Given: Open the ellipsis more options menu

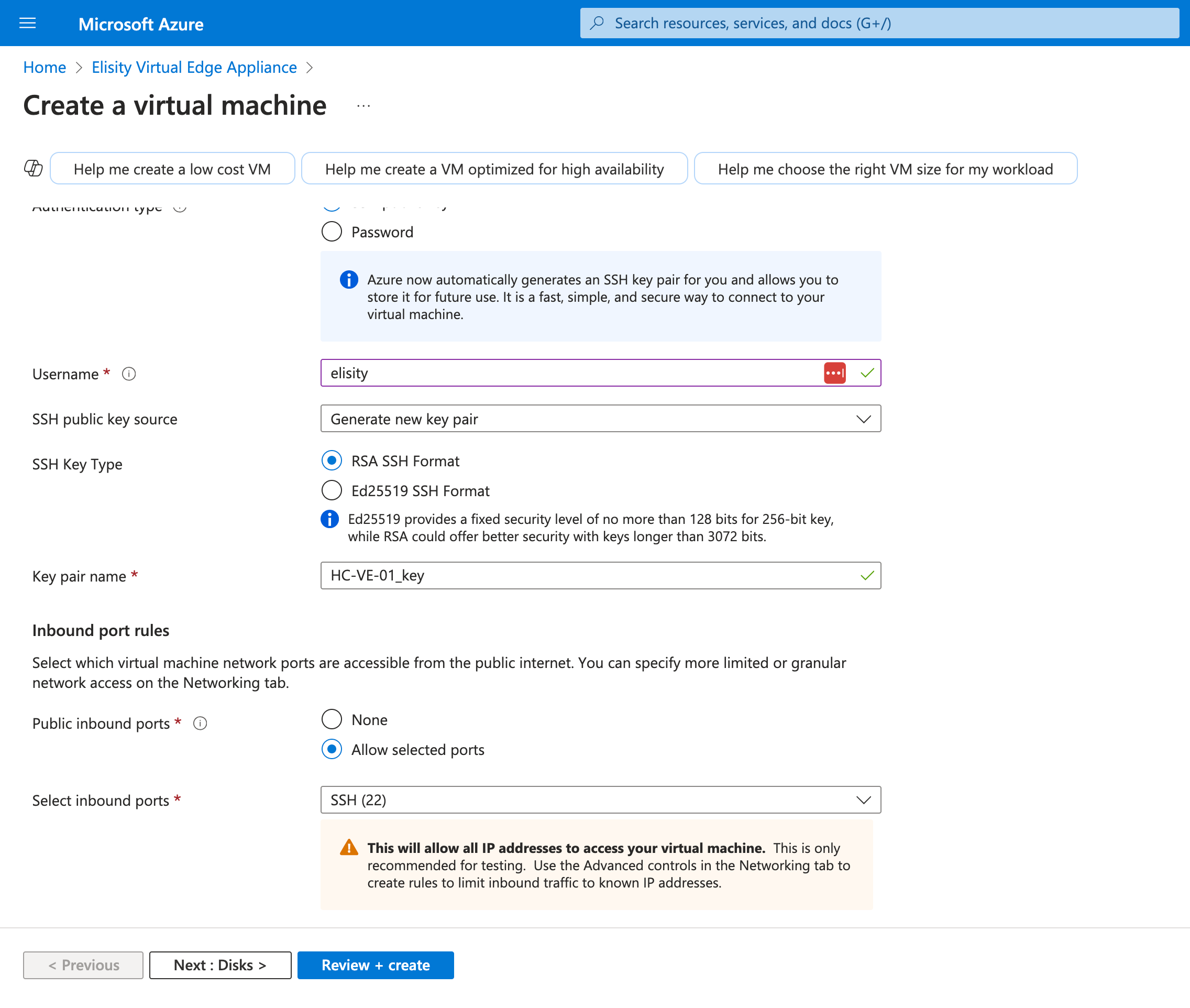Looking at the screenshot, I should click(363, 106).
